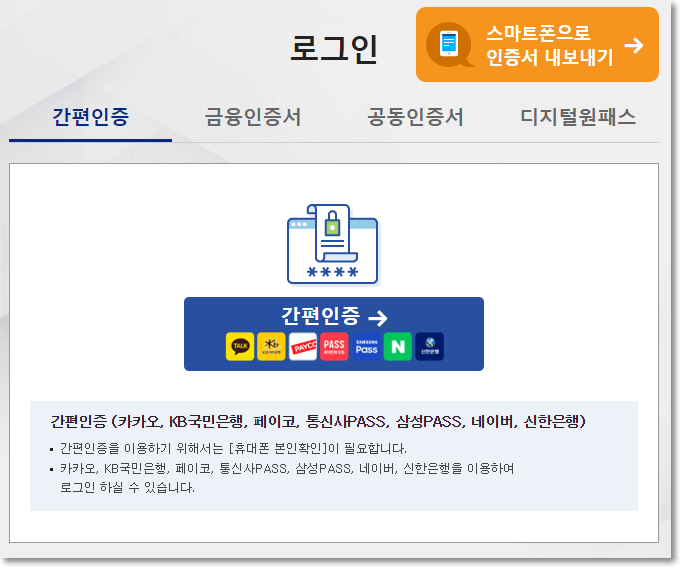
Task: Select the Samsung Pass icon
Action: [x=366, y=347]
